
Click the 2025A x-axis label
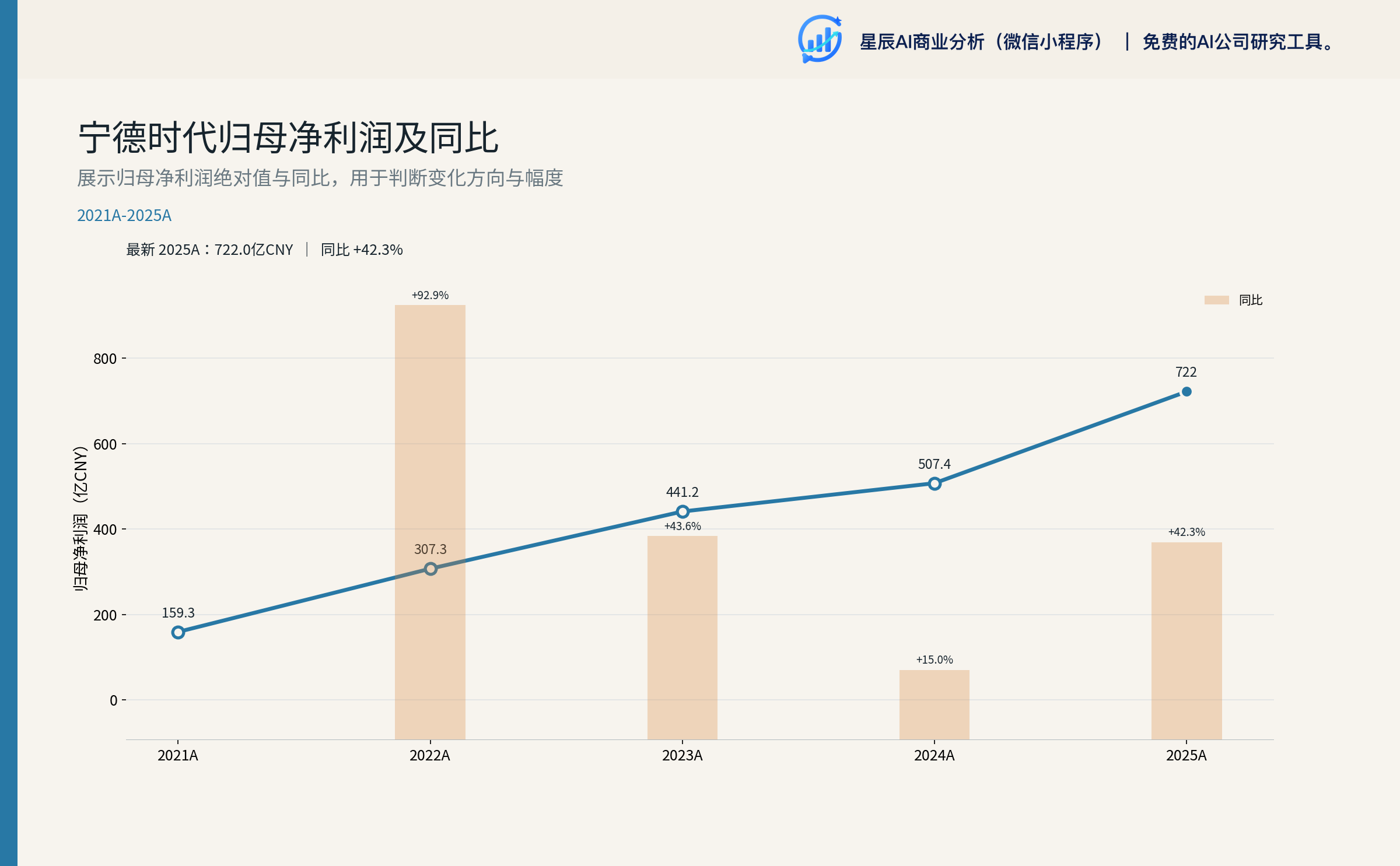[1186, 756]
